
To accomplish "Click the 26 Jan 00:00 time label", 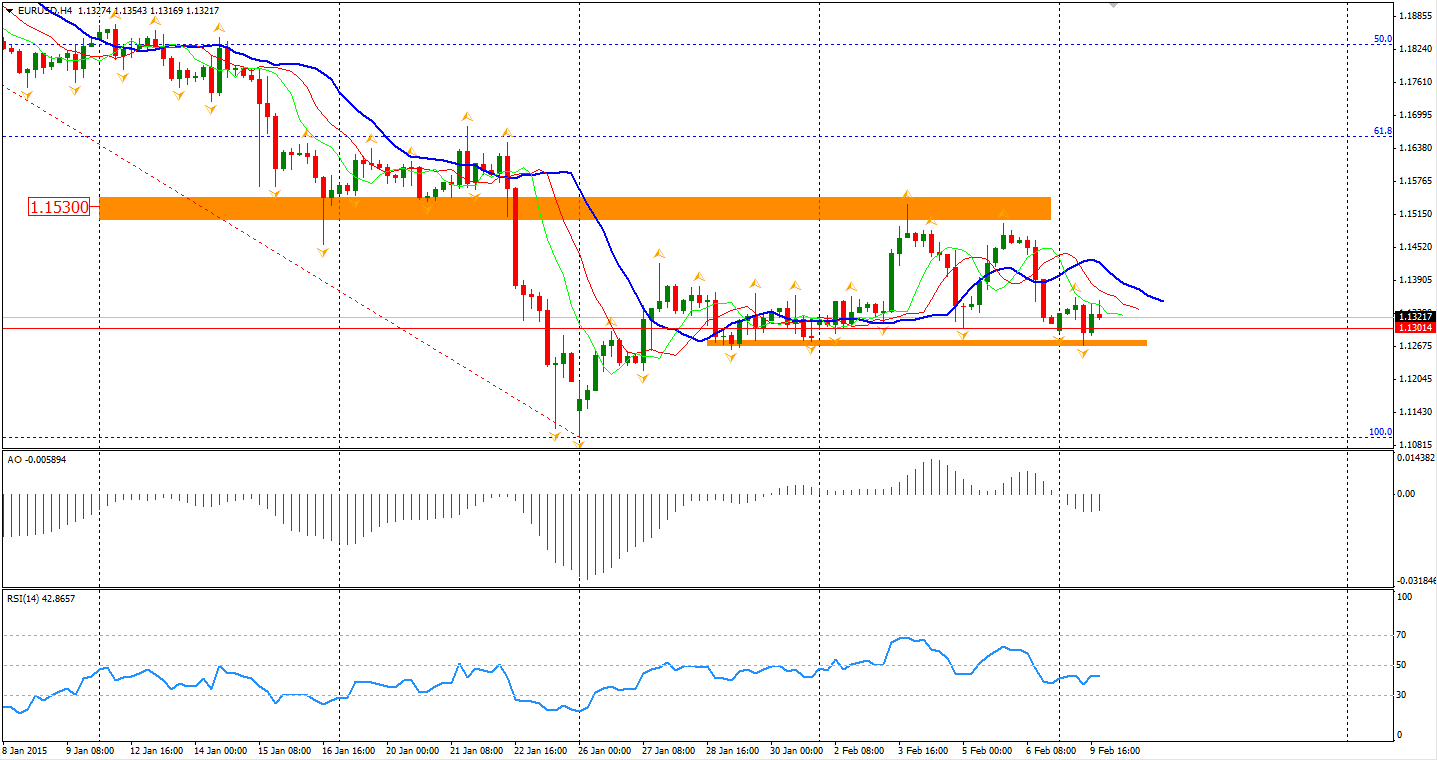I will click(x=604, y=749).
